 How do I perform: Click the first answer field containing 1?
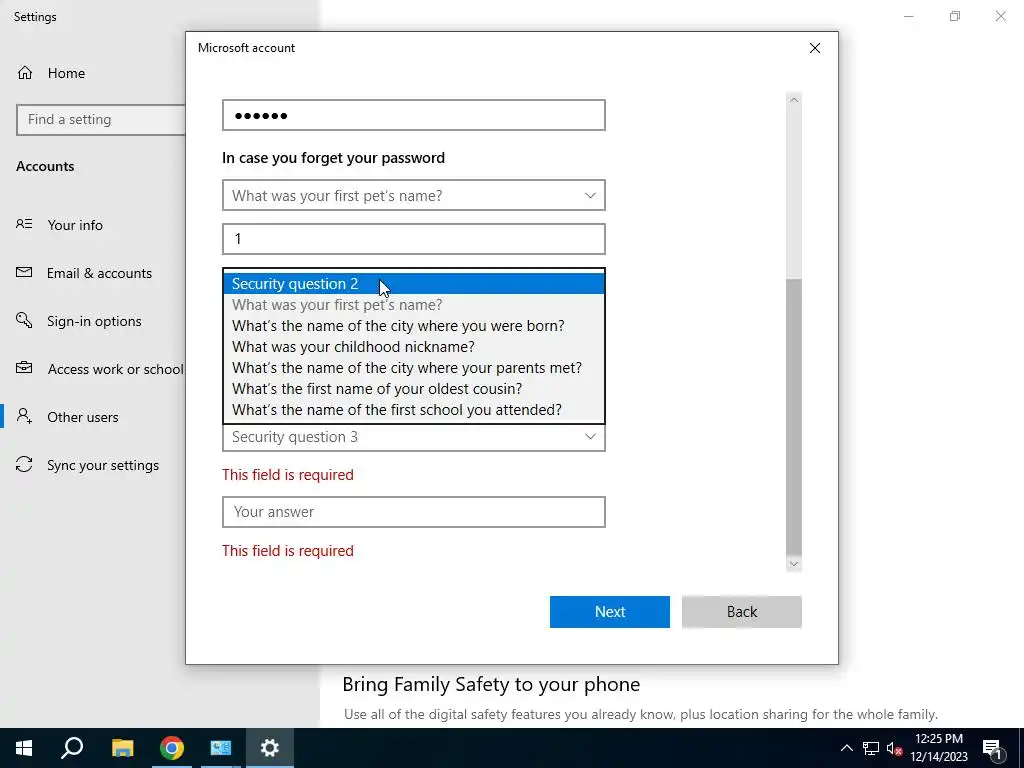click(x=413, y=239)
